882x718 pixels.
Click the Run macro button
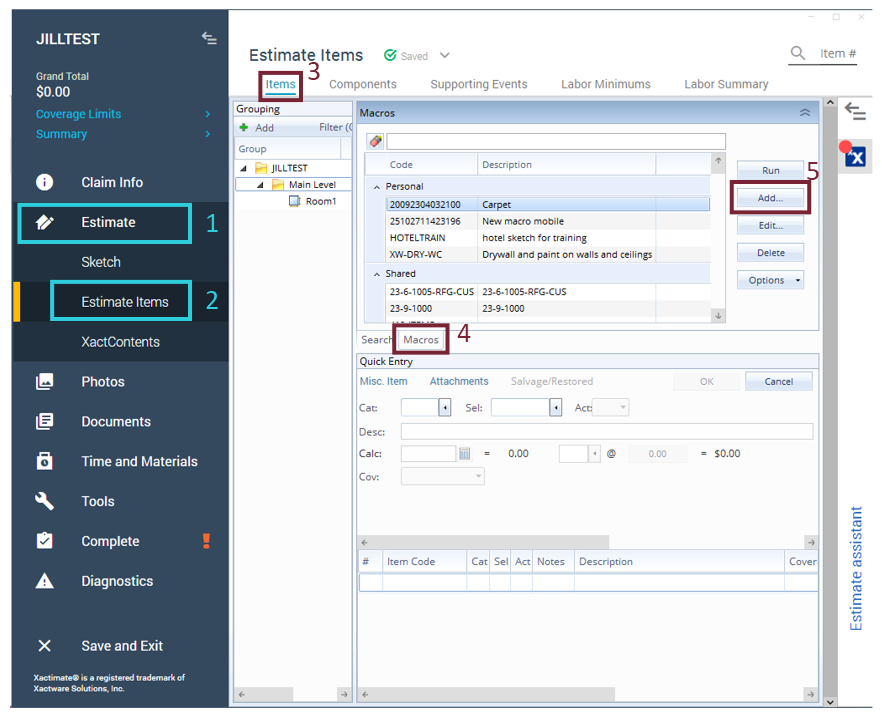[x=770, y=171]
